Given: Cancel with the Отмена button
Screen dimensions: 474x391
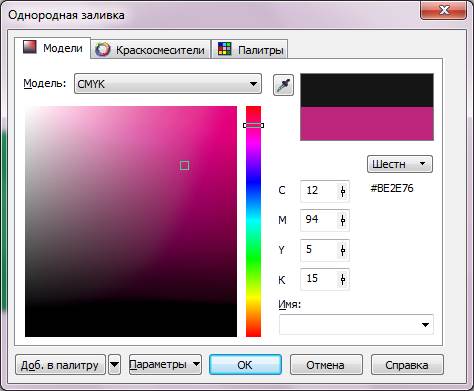Looking at the screenshot, I should click(x=326, y=365).
